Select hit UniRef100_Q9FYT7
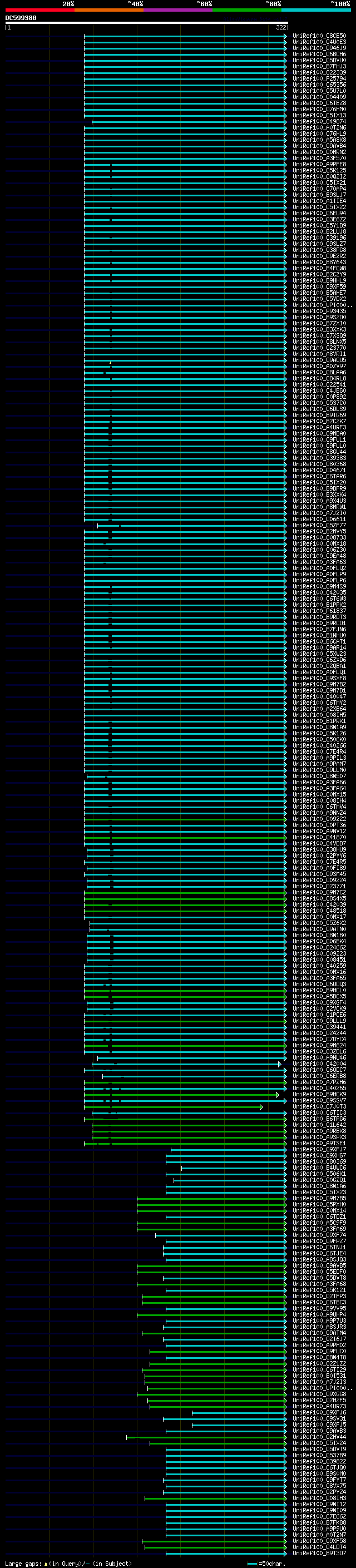Viewport: 356px width, 1568px height. coord(319,1480)
